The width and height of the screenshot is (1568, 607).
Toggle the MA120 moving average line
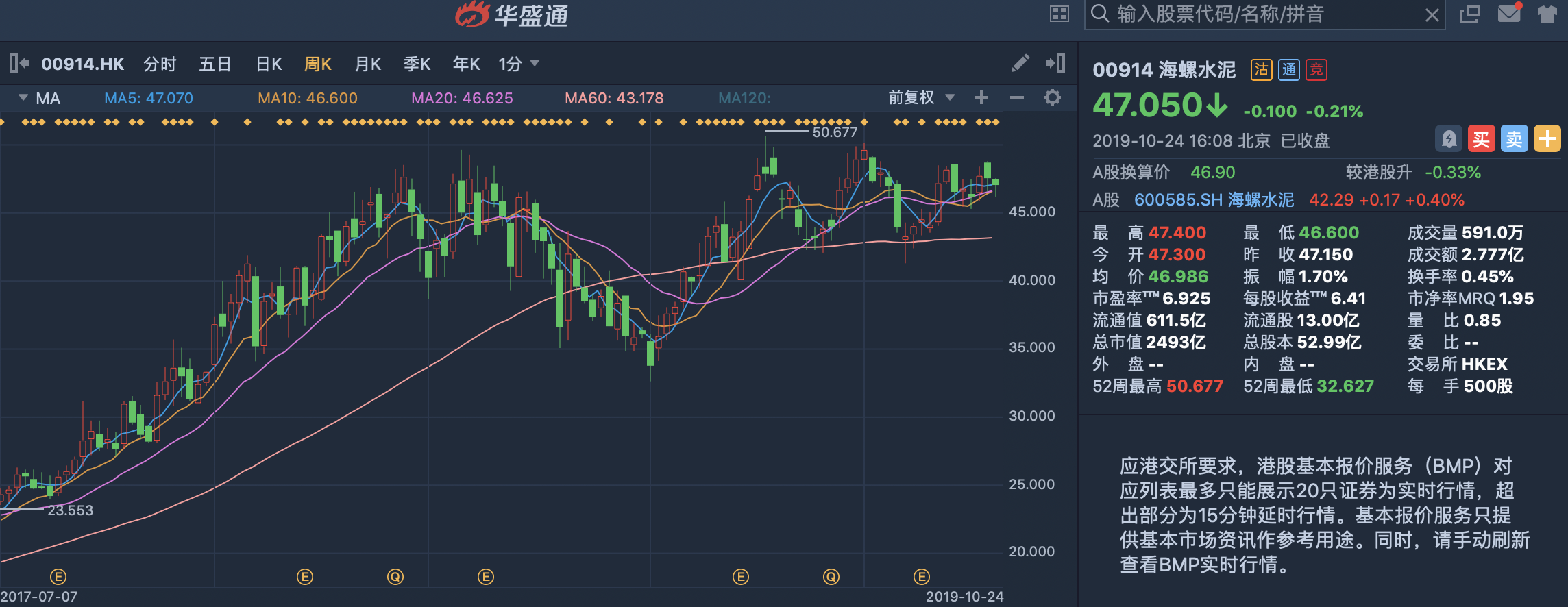coord(744,99)
